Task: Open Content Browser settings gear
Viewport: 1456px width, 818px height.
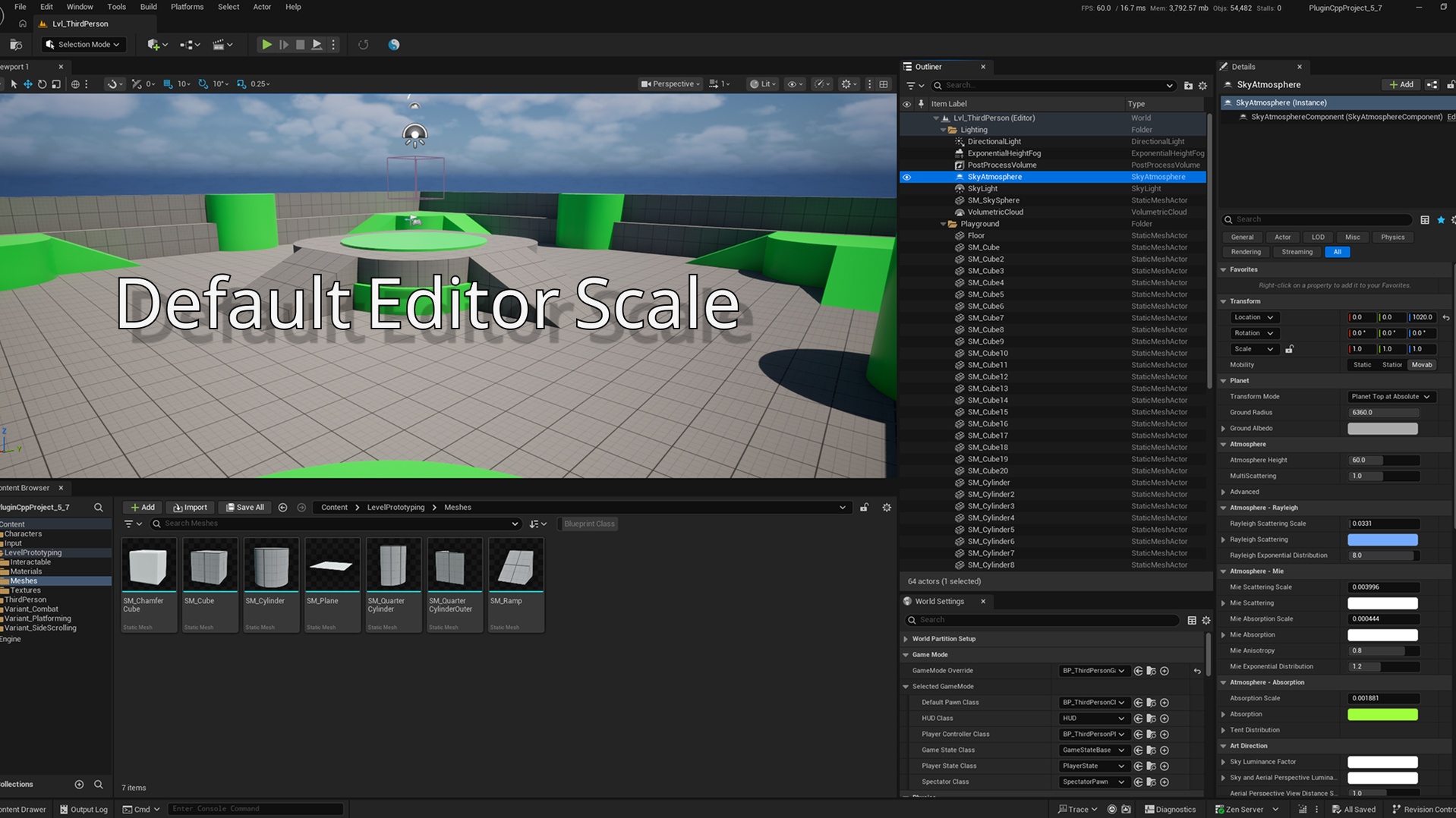Action: 887,508
